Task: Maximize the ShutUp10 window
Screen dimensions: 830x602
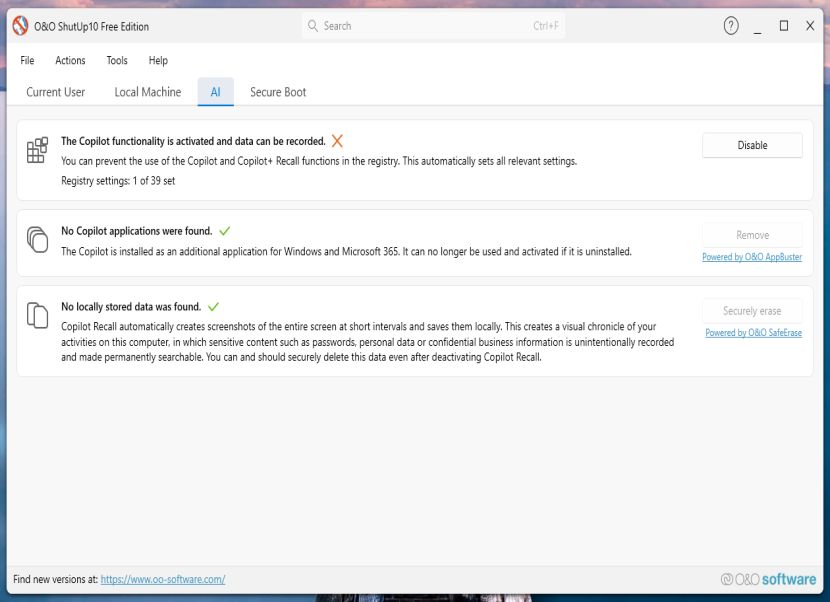Action: click(784, 25)
